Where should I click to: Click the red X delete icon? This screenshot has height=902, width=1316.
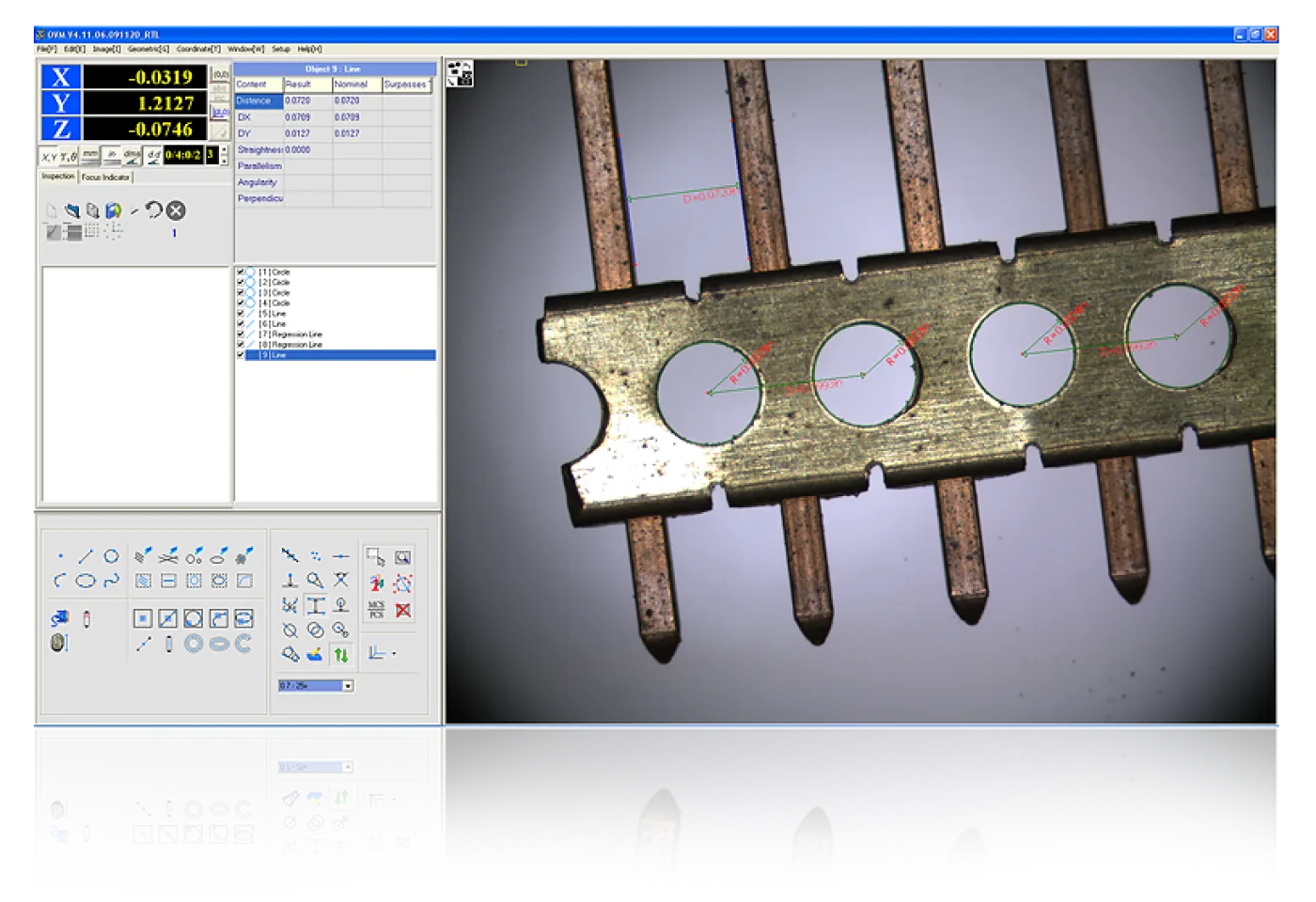coord(403,610)
